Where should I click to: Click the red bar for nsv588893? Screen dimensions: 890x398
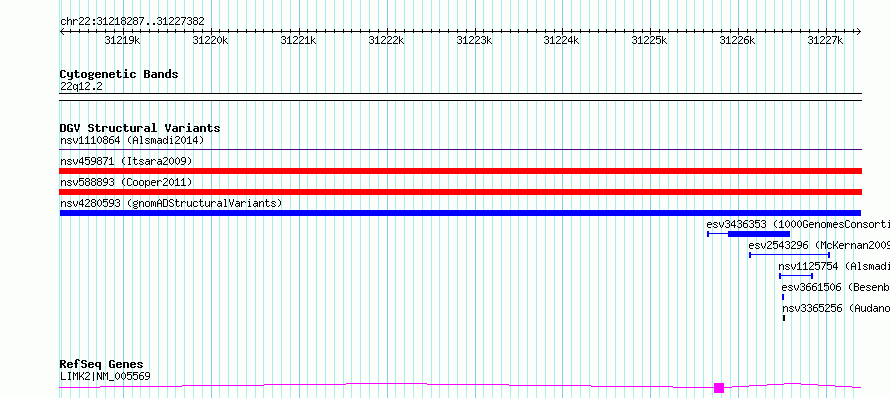(460, 192)
